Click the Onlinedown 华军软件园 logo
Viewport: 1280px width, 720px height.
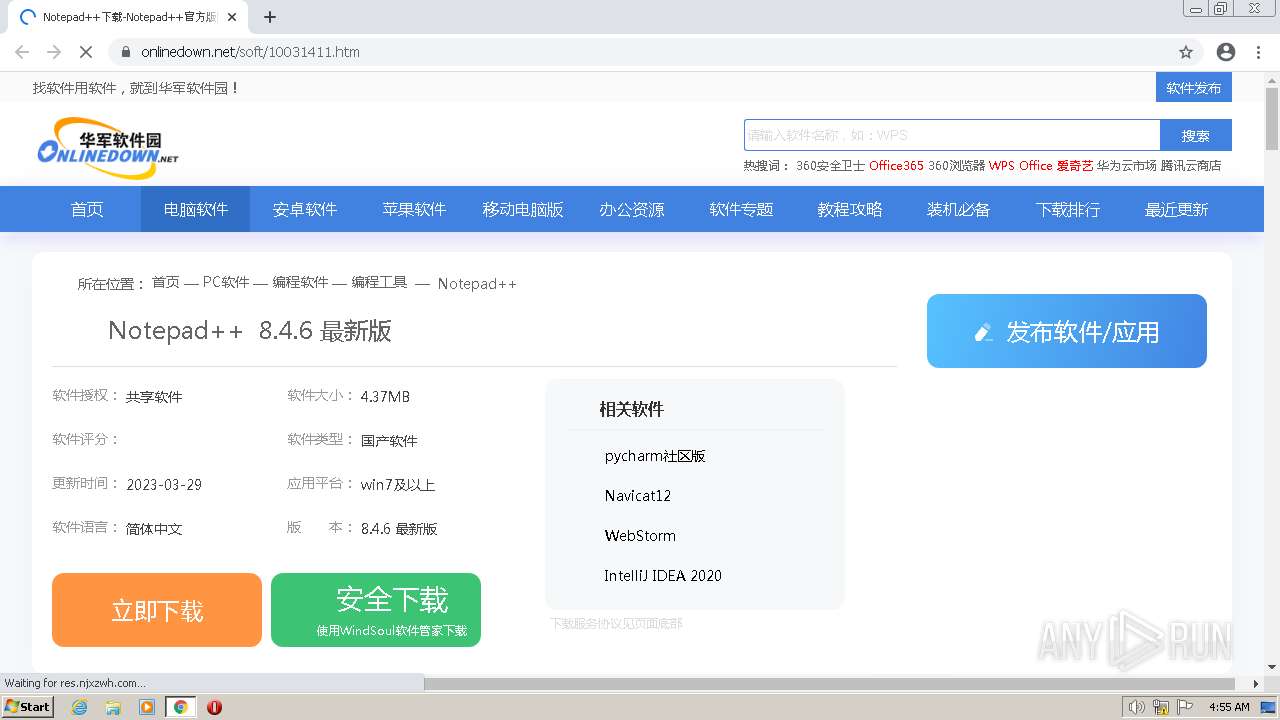[108, 147]
